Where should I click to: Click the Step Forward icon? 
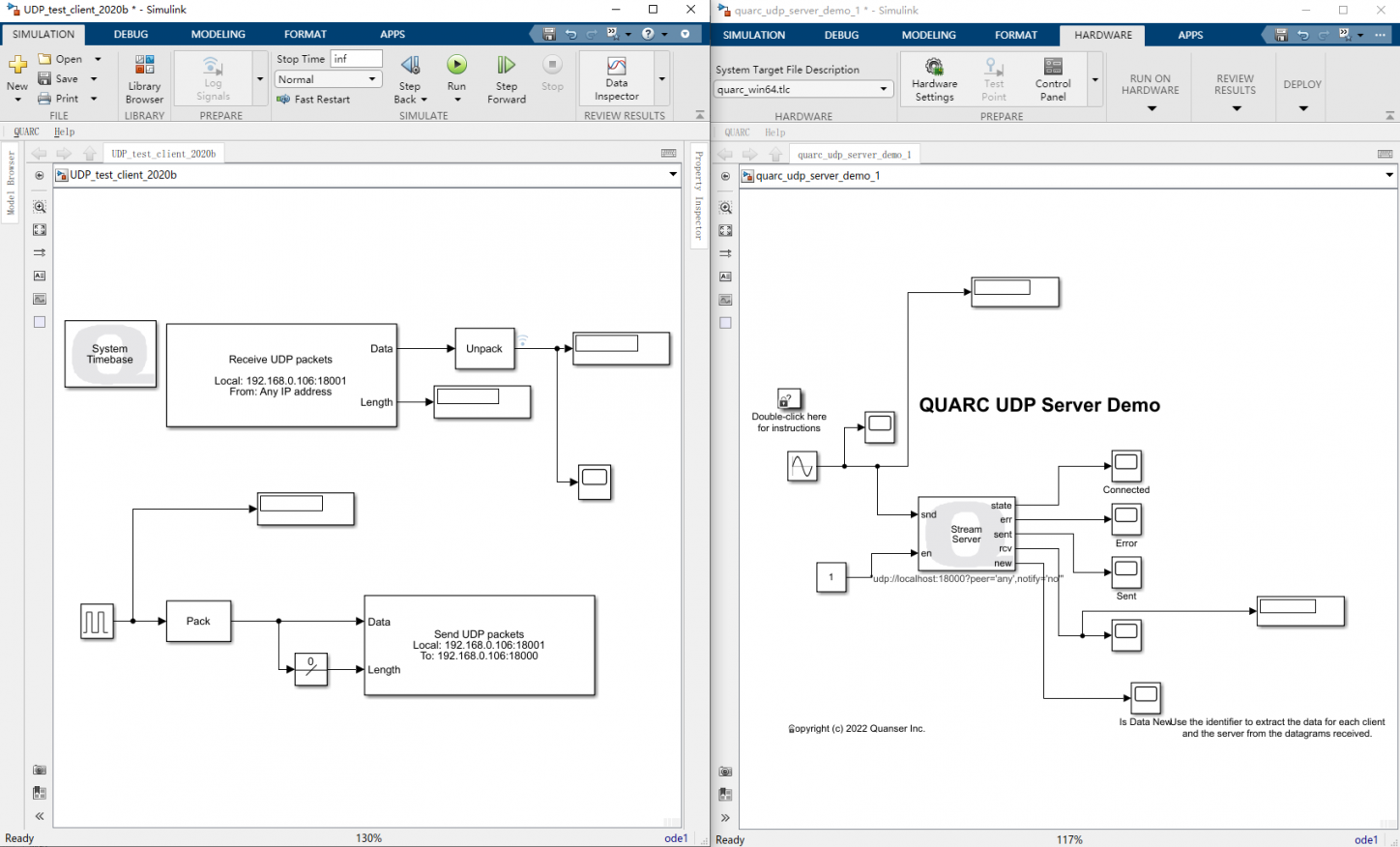click(x=506, y=66)
